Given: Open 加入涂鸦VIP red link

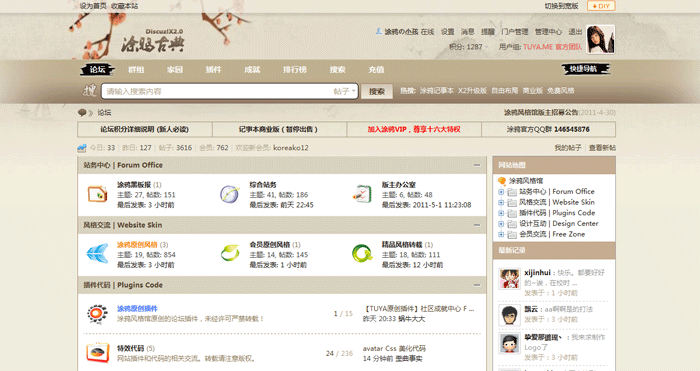Looking at the screenshot, I should click(414, 129).
